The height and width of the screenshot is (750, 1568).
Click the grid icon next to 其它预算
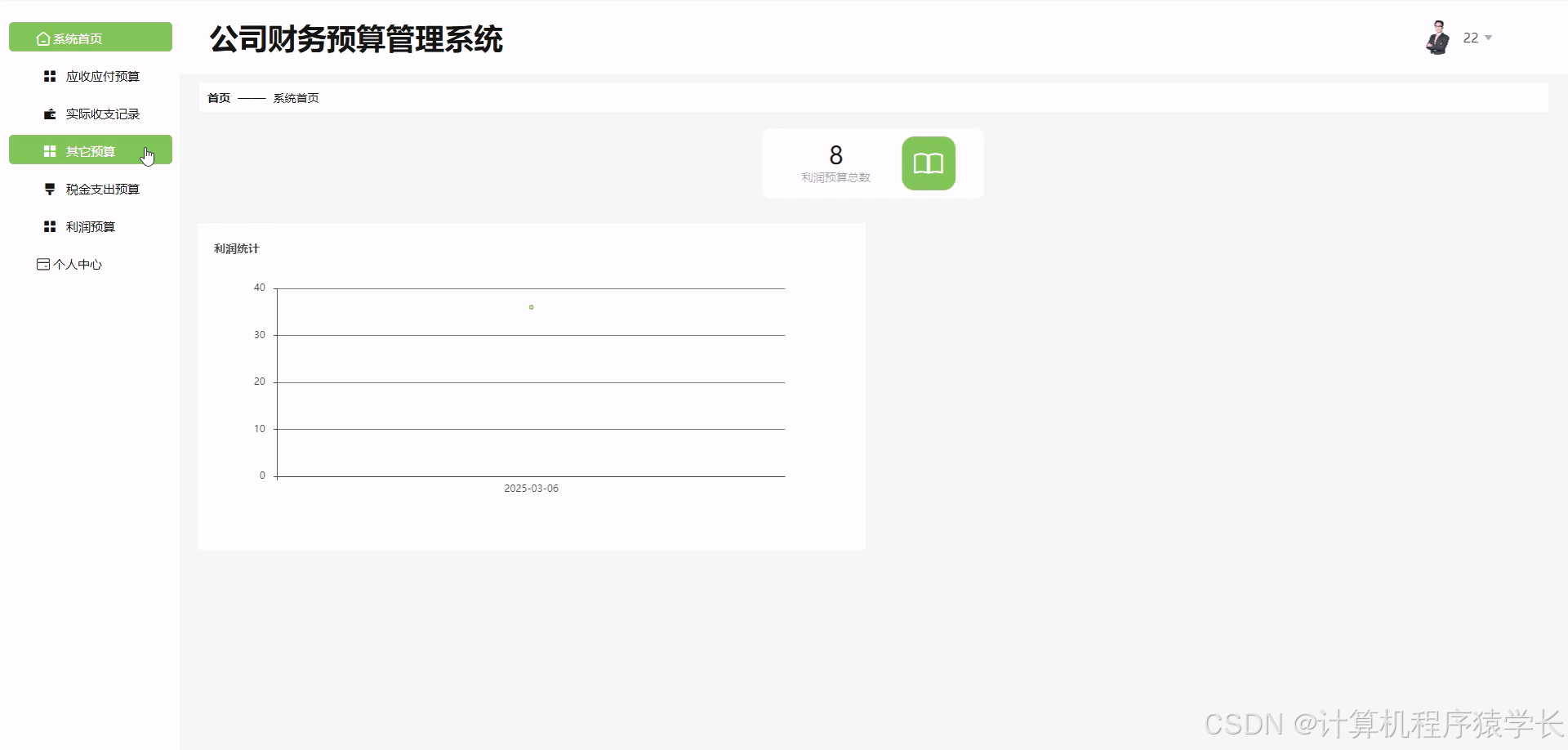coord(49,150)
